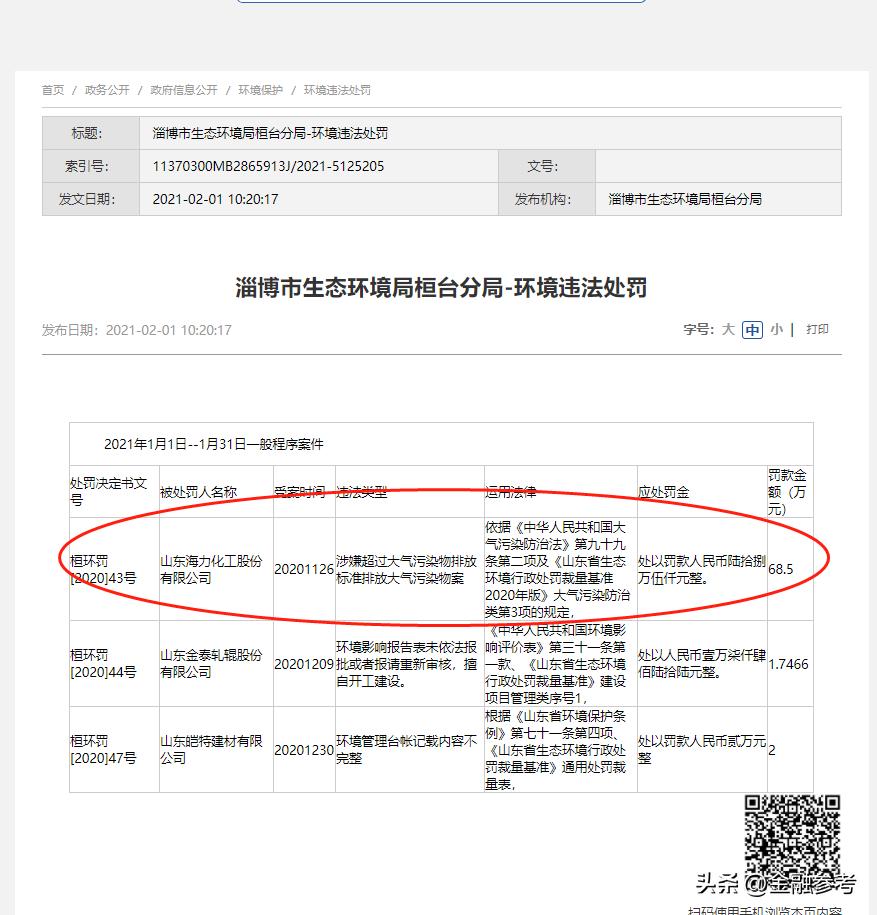Viewport: 877px width, 915px height.
Task: Open the 政府信息公开 link
Action: [183, 89]
